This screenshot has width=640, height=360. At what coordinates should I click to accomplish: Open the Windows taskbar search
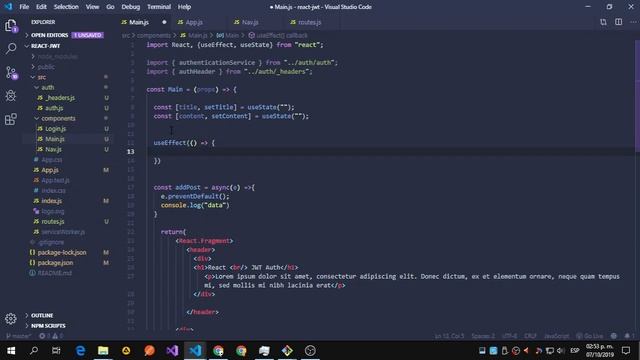coord(34,351)
